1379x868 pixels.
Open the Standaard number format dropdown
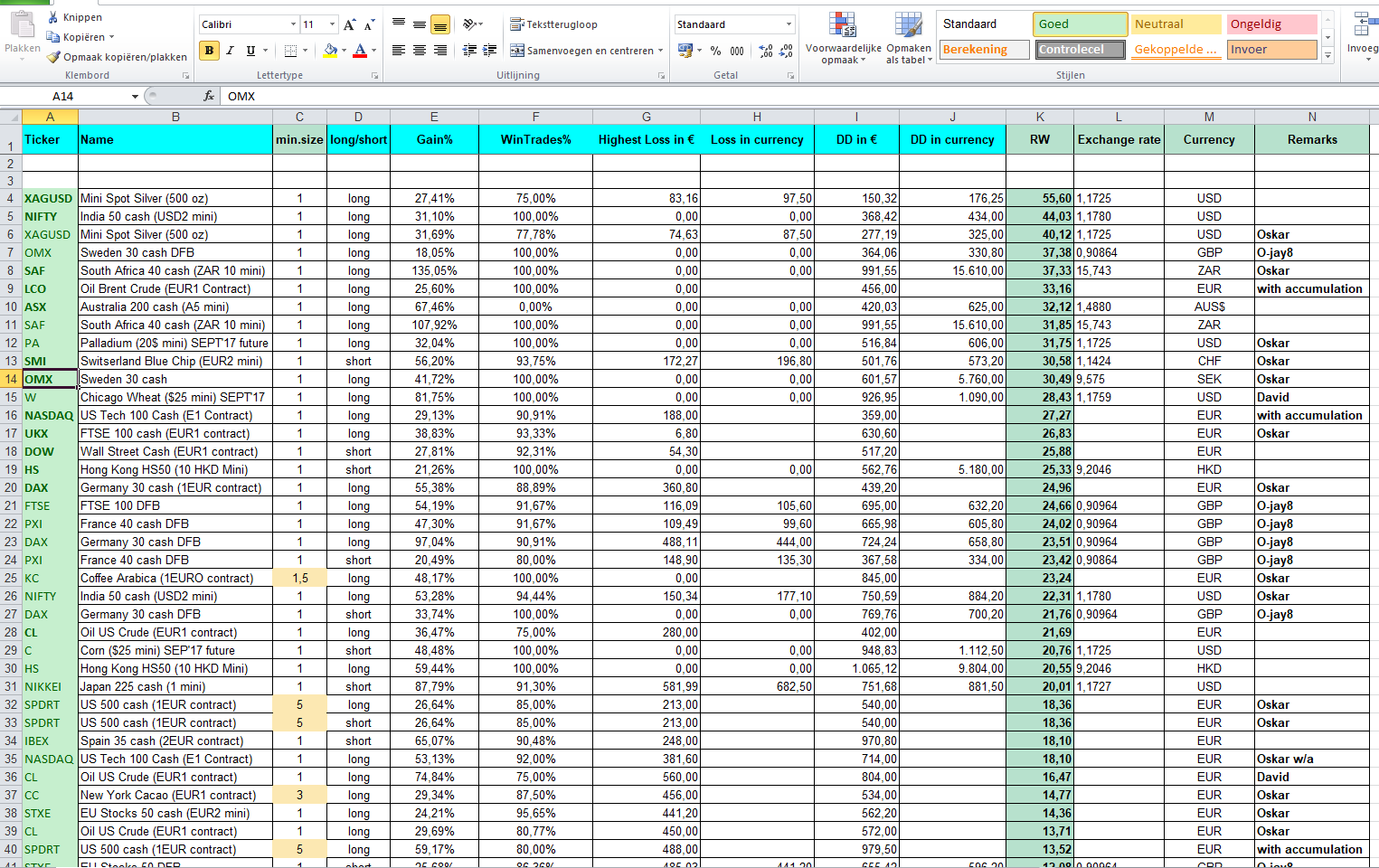click(x=789, y=24)
